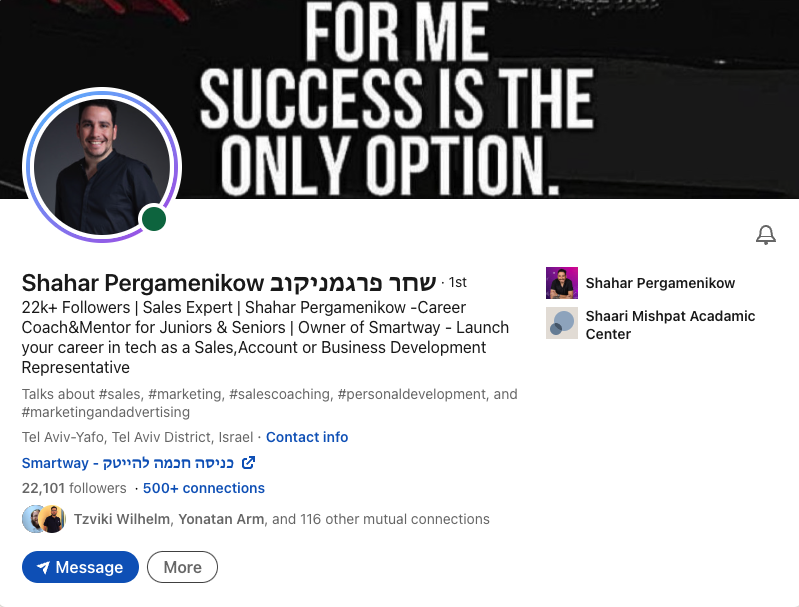799x607 pixels.
Task: Open Shahar Pergamenikow company page text
Action: coord(660,283)
